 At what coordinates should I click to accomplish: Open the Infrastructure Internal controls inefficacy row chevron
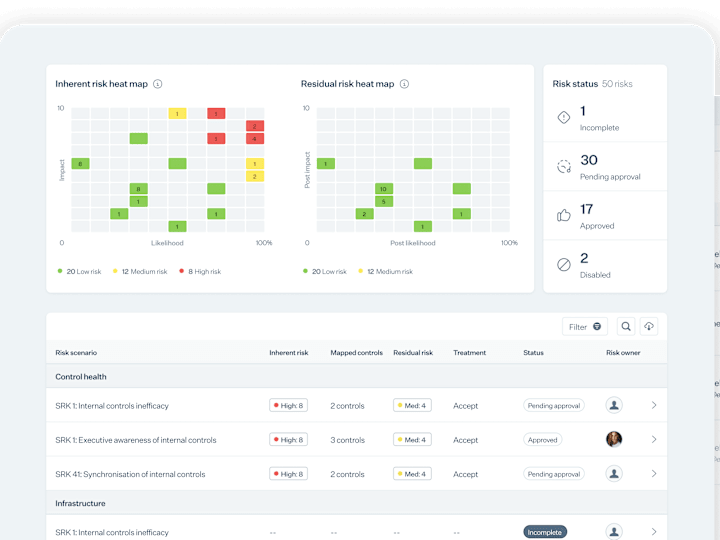click(x=654, y=532)
